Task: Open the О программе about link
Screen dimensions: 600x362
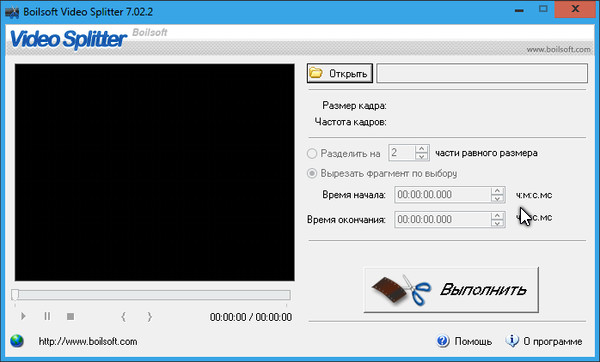Action: pos(553,341)
